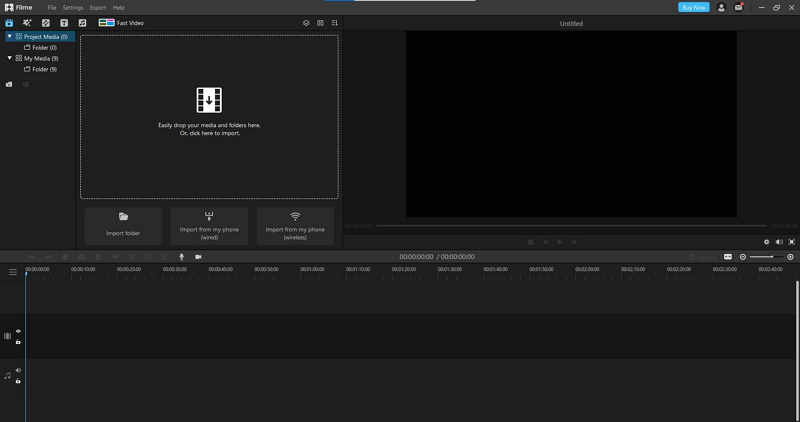Open preview settings gear icon
This screenshot has height=422, width=800.
[x=766, y=242]
